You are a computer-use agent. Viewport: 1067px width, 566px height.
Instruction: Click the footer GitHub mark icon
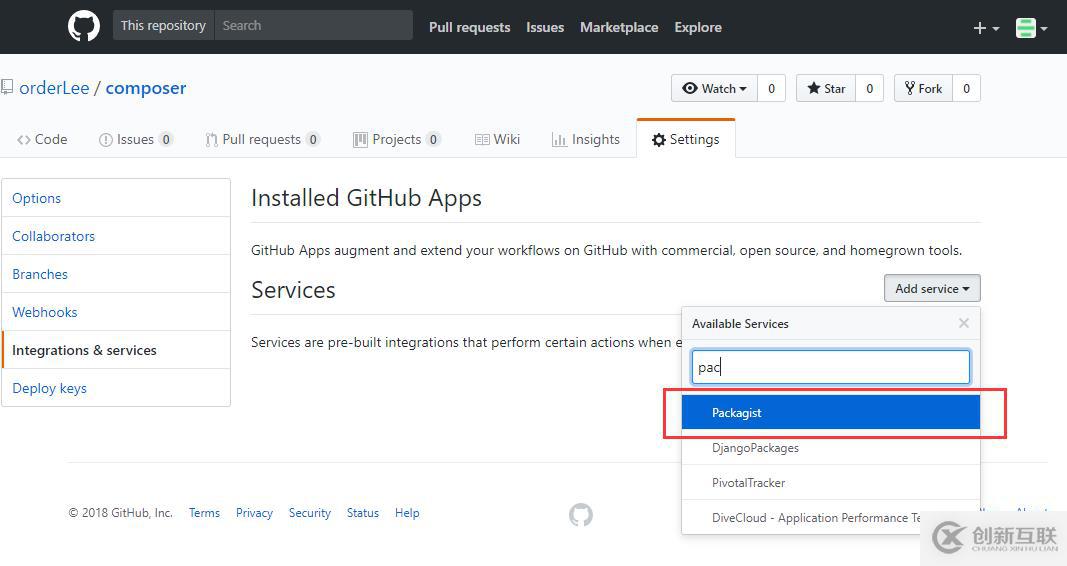pyautogui.click(x=581, y=515)
